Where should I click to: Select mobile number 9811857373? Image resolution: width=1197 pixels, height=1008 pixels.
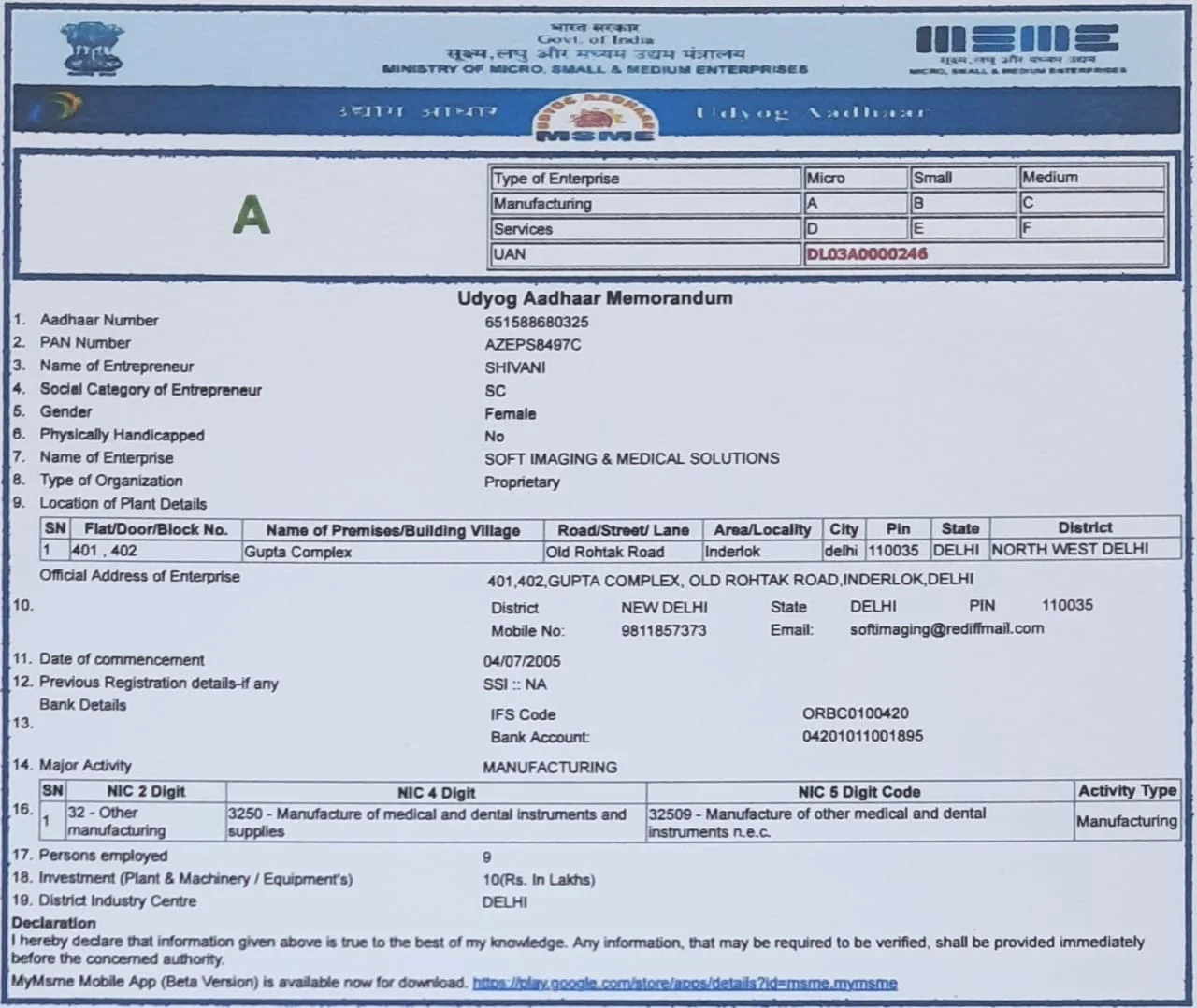(664, 630)
